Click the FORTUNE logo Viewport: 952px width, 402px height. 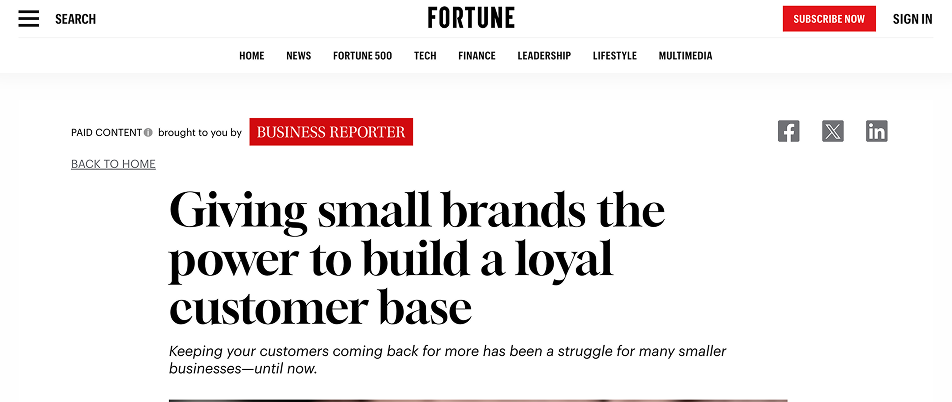[x=471, y=18]
